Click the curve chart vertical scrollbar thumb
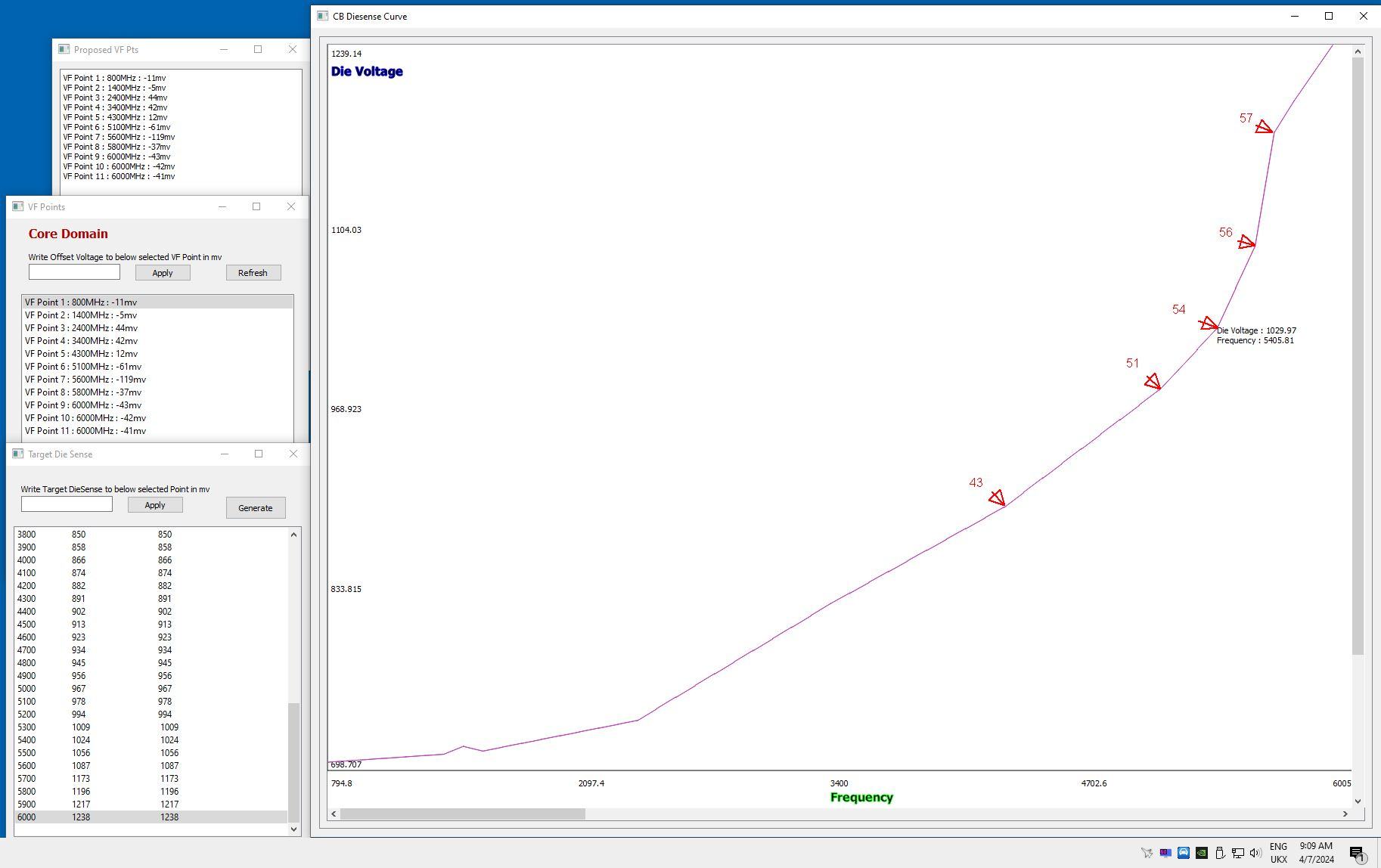This screenshot has width=1381, height=868. (x=1358, y=356)
